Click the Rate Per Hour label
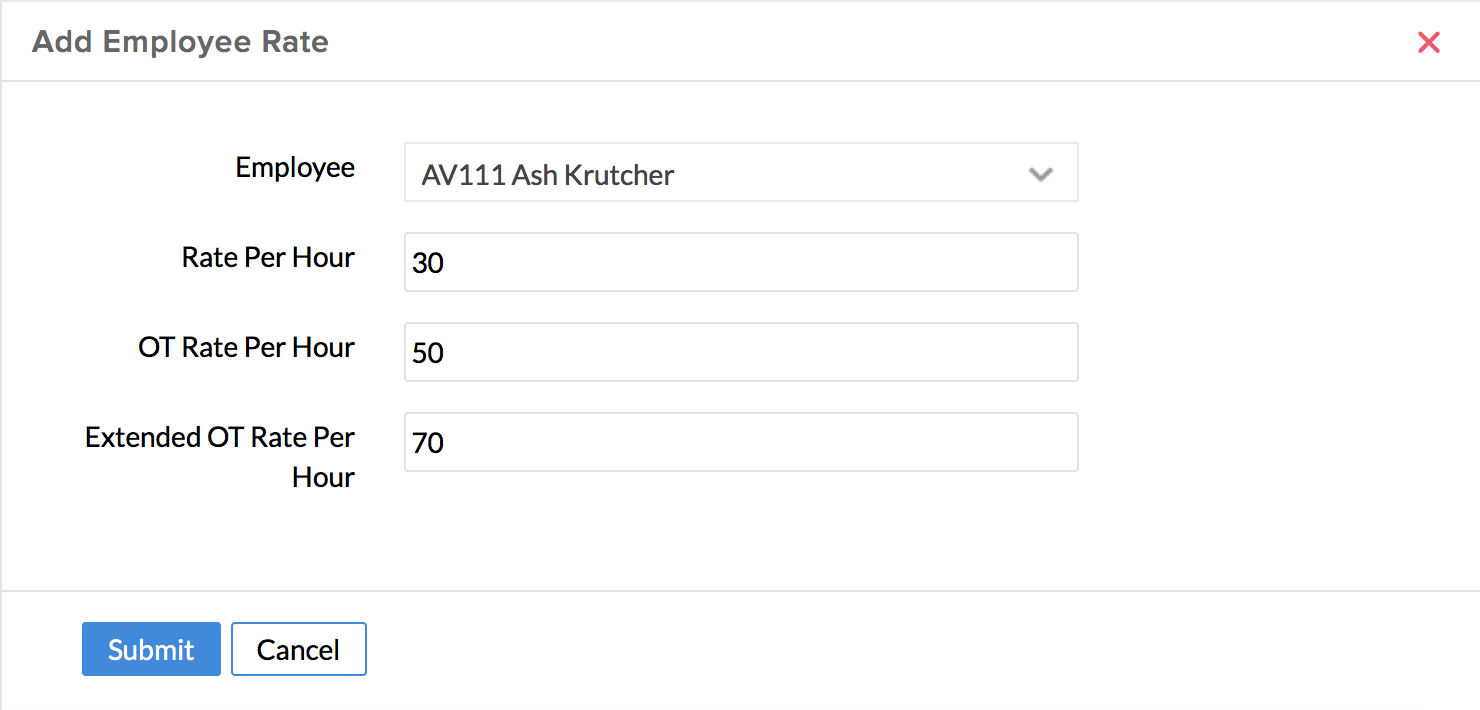This screenshot has width=1480, height=710. 268,257
